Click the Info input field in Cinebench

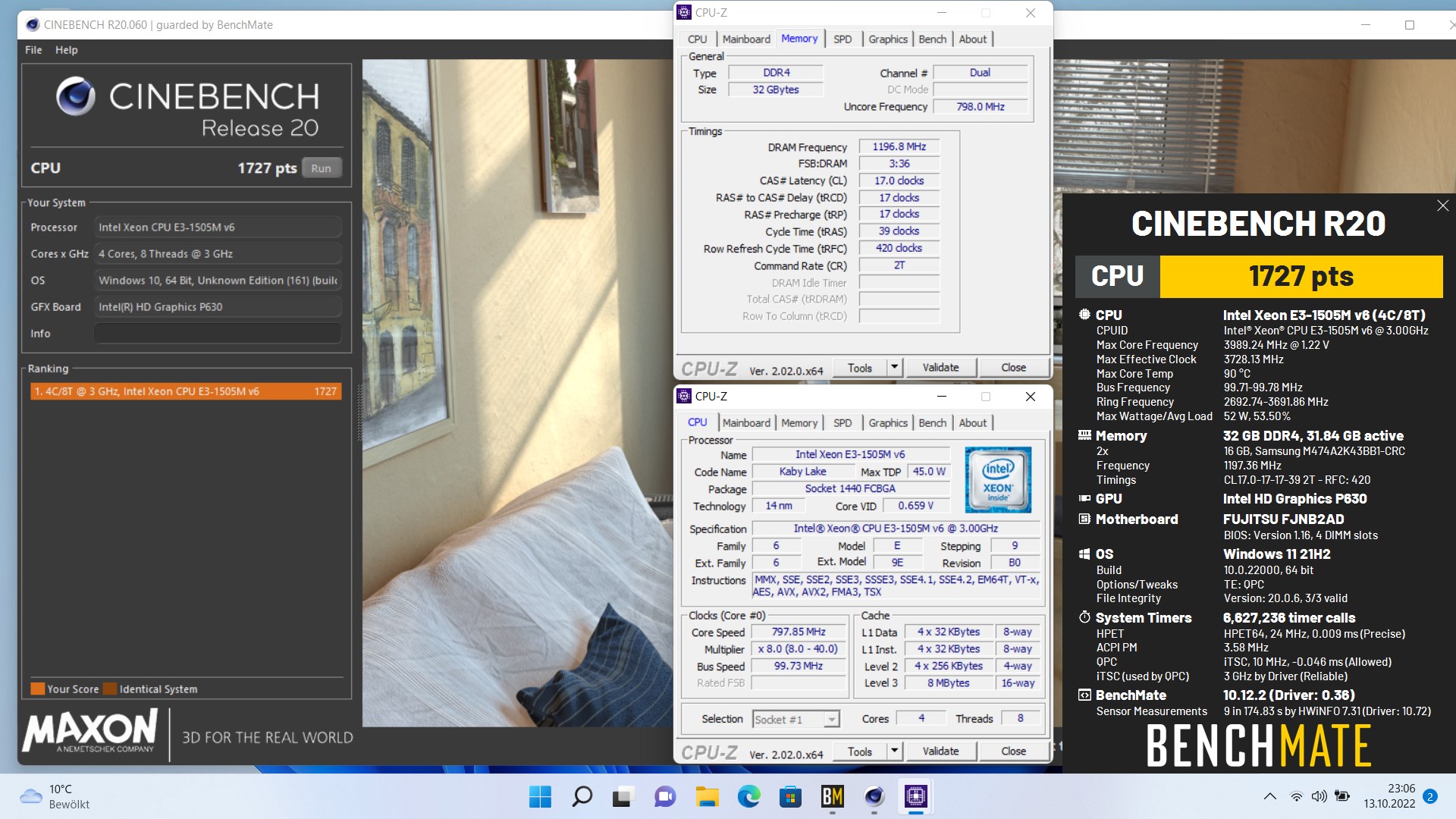point(218,334)
